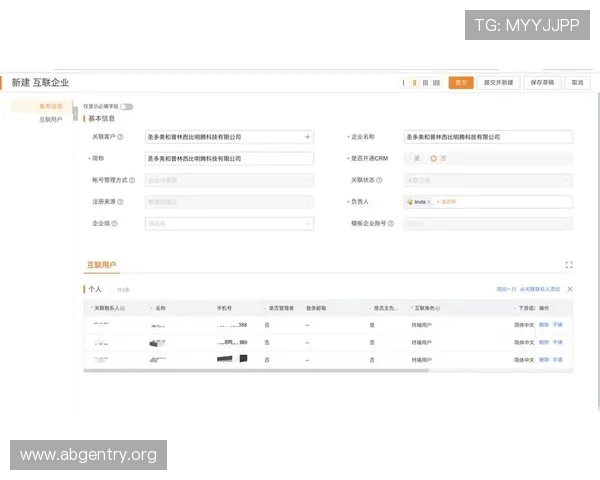Image resolution: width=600 pixels, height=480 pixels.
Task: Click 保存草稿 button
Action: point(542,83)
